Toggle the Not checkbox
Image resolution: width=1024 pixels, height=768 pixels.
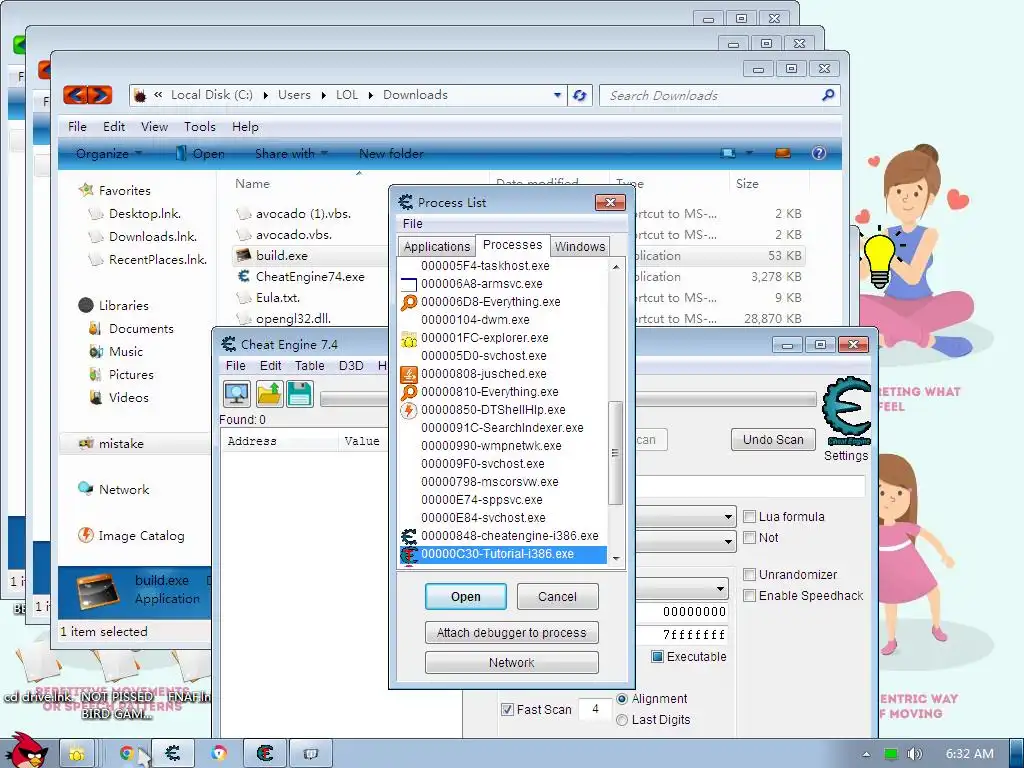click(750, 537)
